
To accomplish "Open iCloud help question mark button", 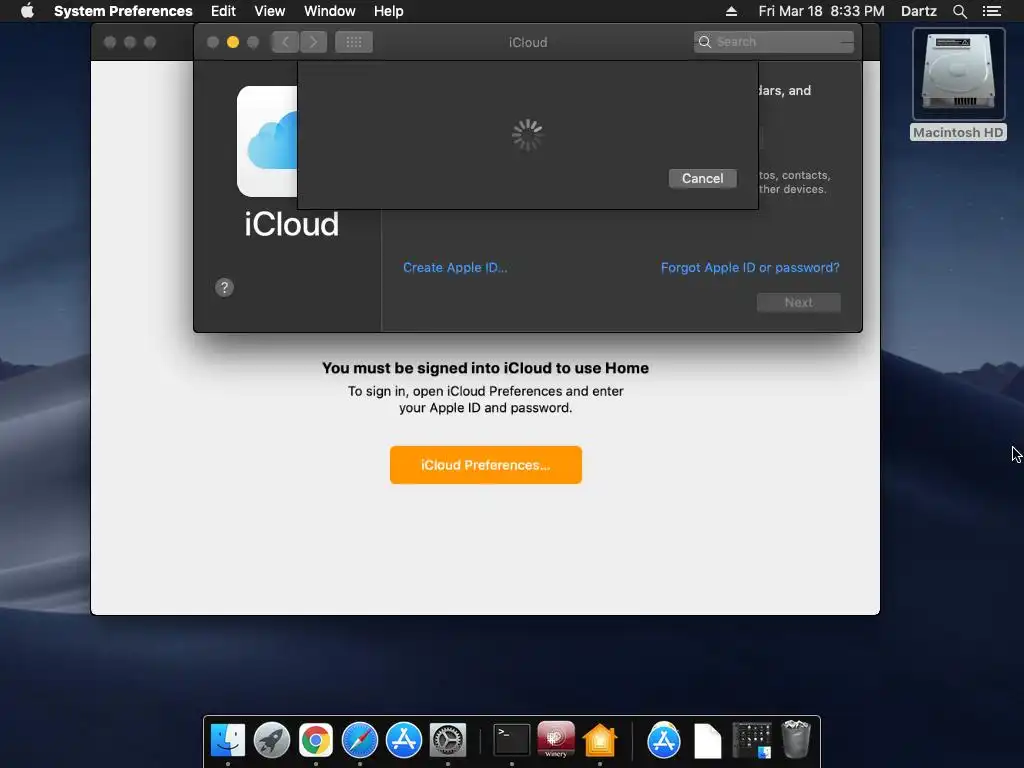I will pyautogui.click(x=224, y=287).
